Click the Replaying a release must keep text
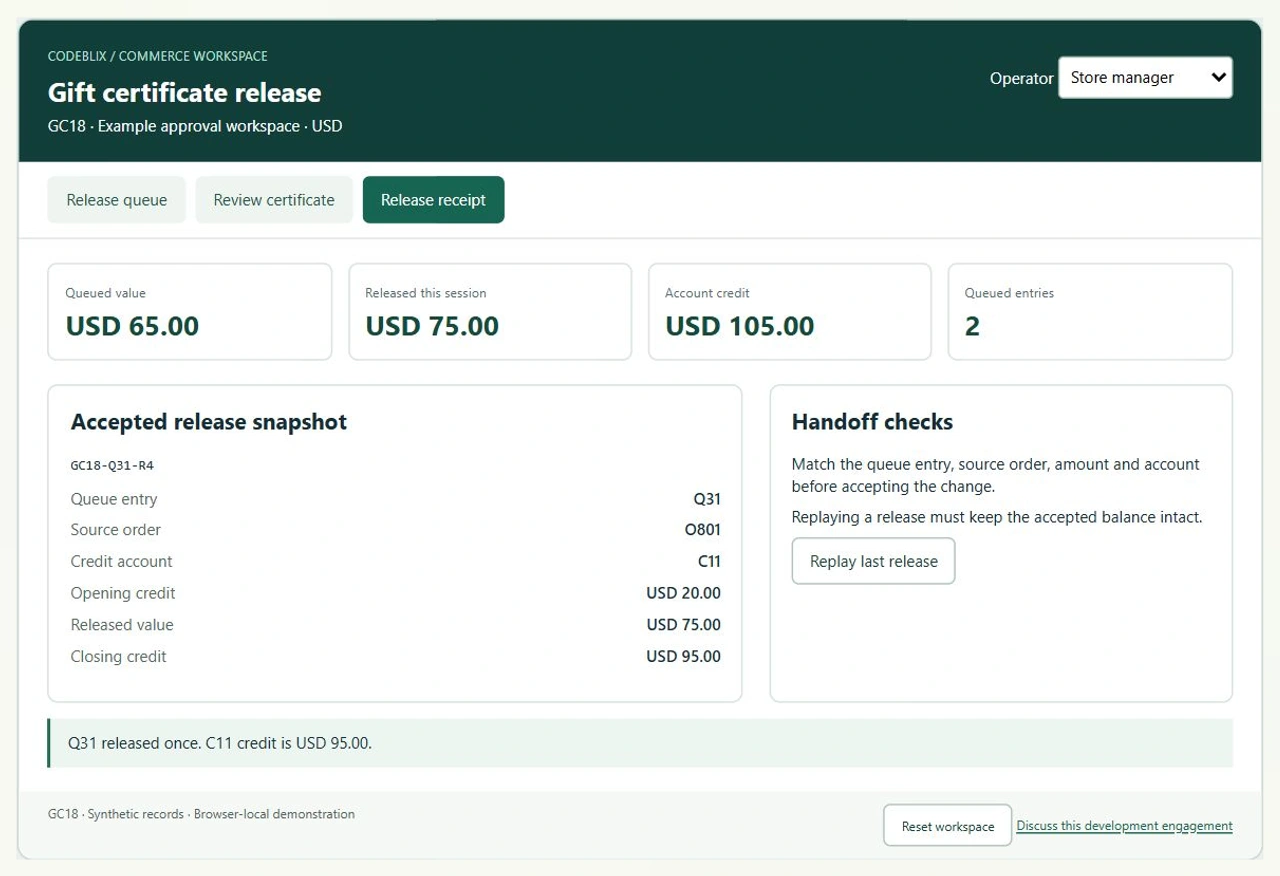The image size is (1280, 876). pos(997,517)
